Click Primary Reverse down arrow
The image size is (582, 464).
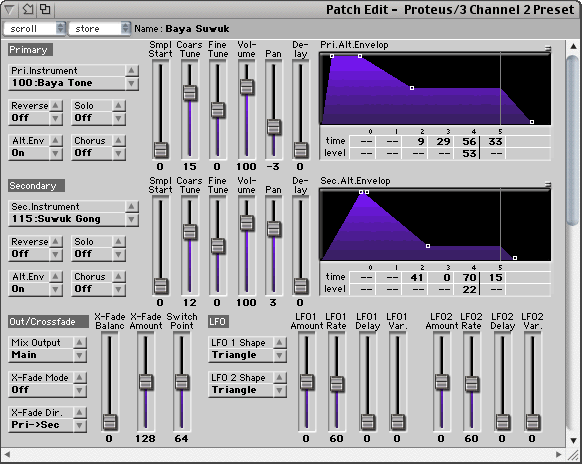(55, 118)
